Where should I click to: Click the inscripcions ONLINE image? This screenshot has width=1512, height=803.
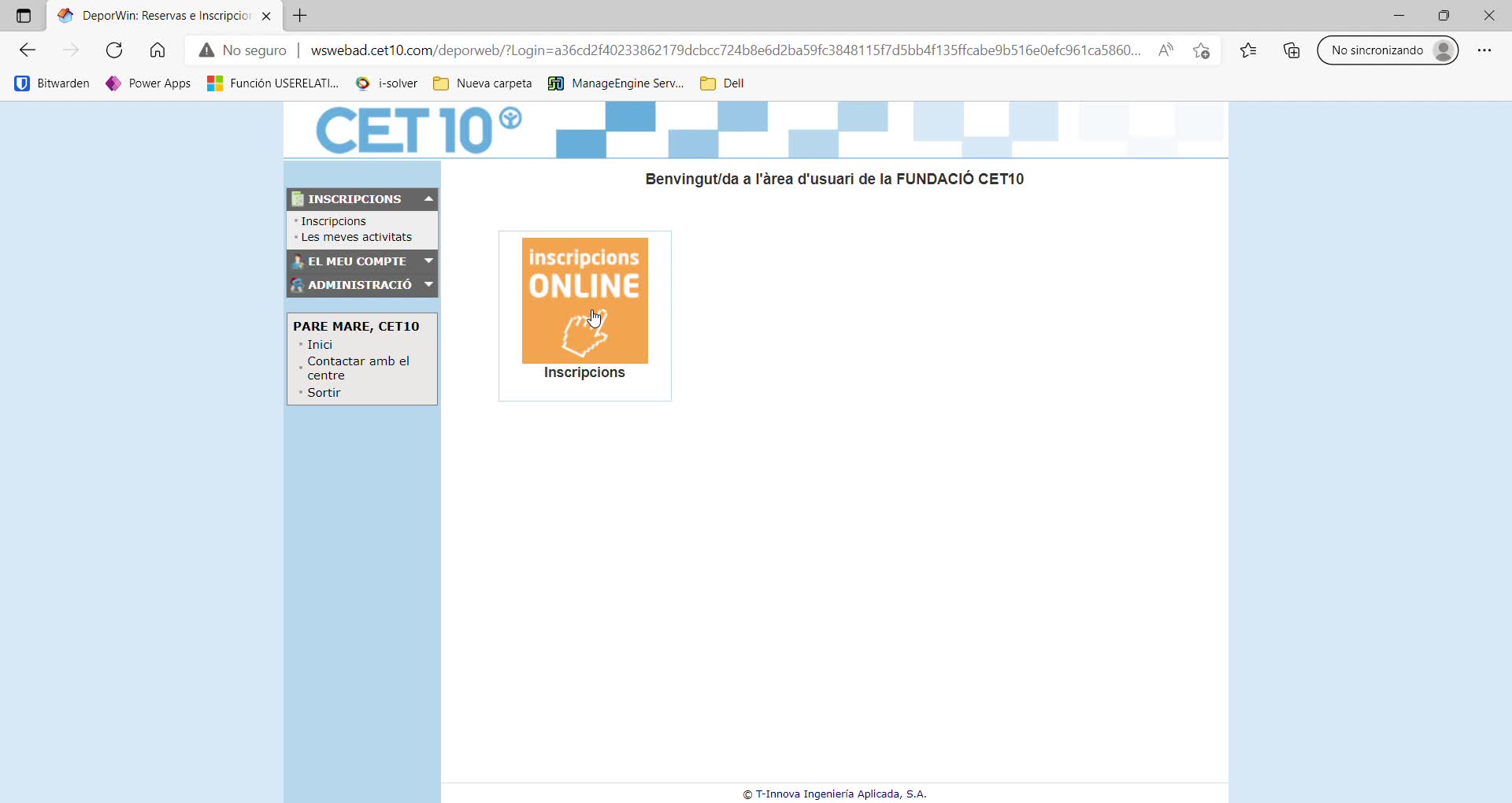click(585, 301)
